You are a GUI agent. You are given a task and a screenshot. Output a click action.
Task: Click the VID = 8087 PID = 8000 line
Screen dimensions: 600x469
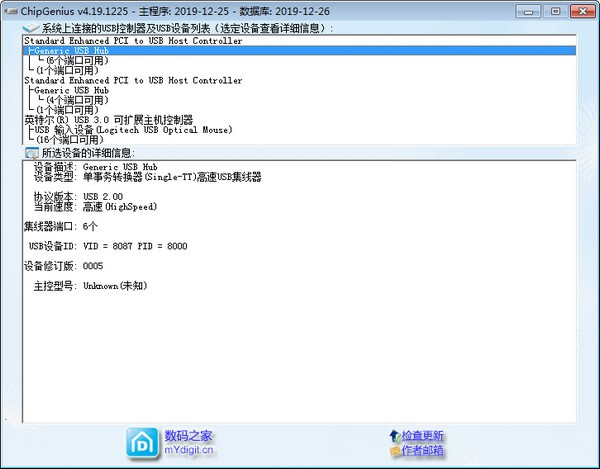(135, 246)
